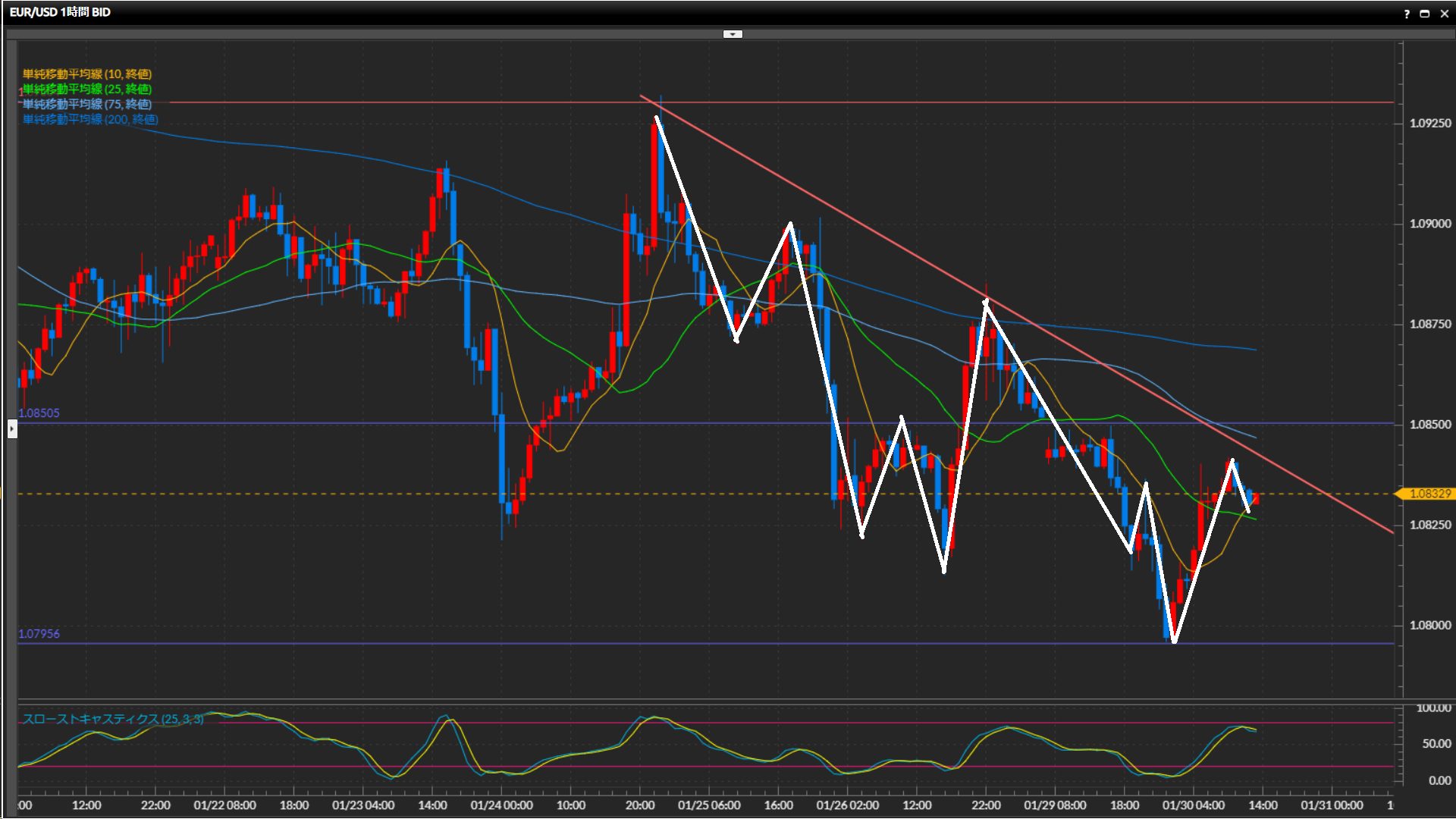The width and height of the screenshot is (1456, 819).
Task: Click the Slow Stochastics indicator label
Action: [x=112, y=719]
